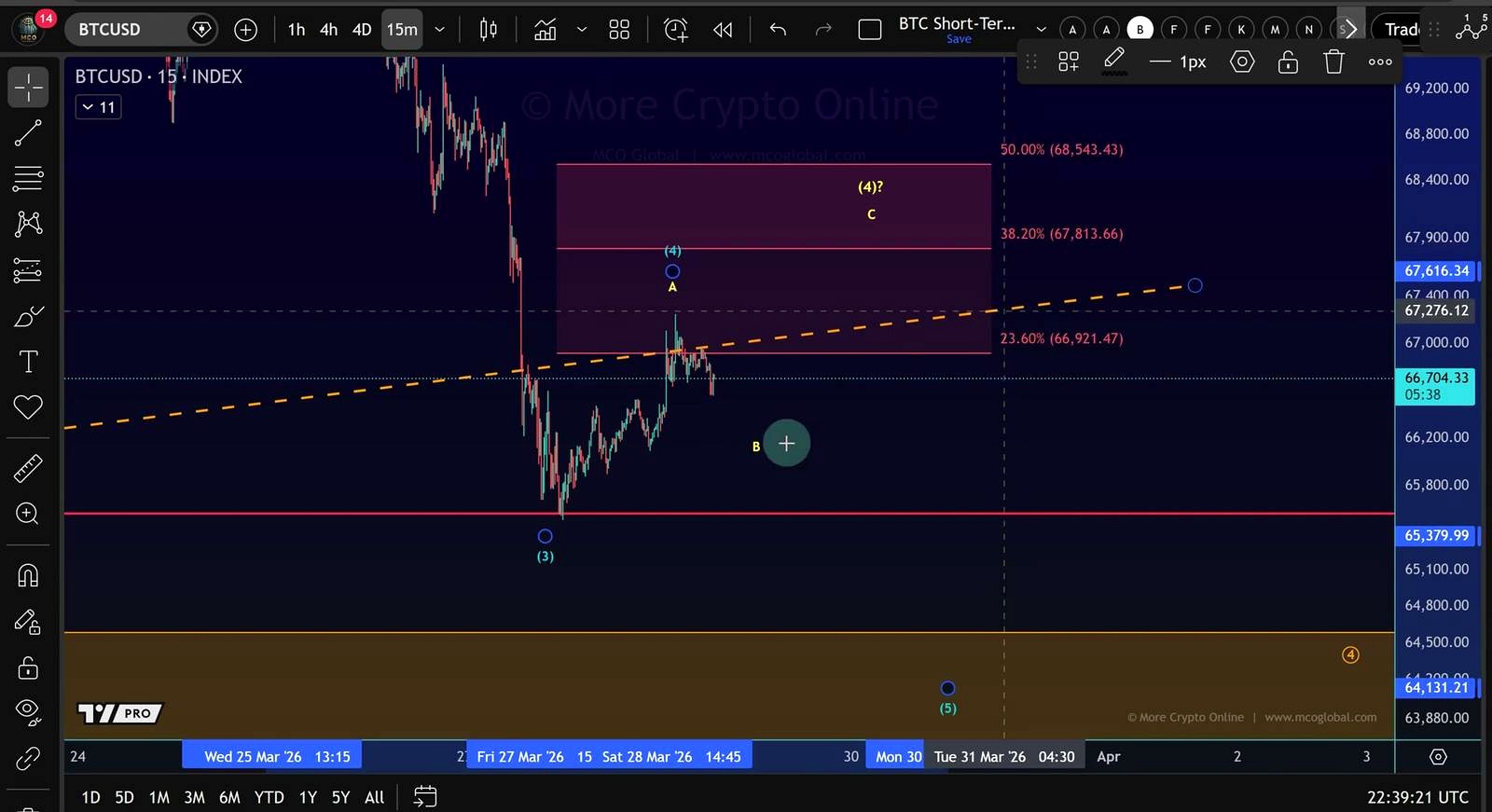Redo the last chart action
This screenshot has width=1492, height=812.
pyautogui.click(x=822, y=30)
